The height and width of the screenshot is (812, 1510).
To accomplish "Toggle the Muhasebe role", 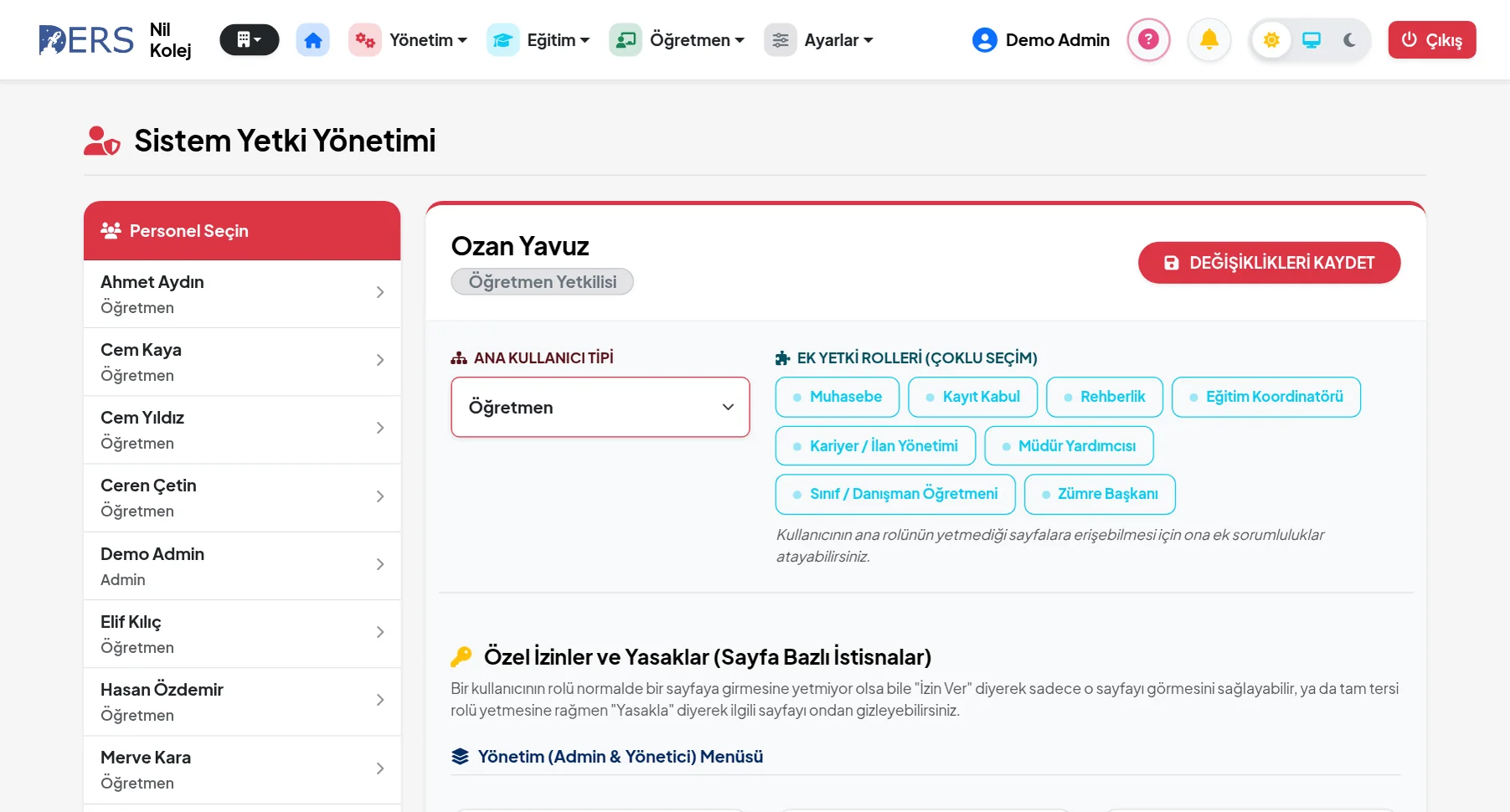I will click(x=837, y=397).
